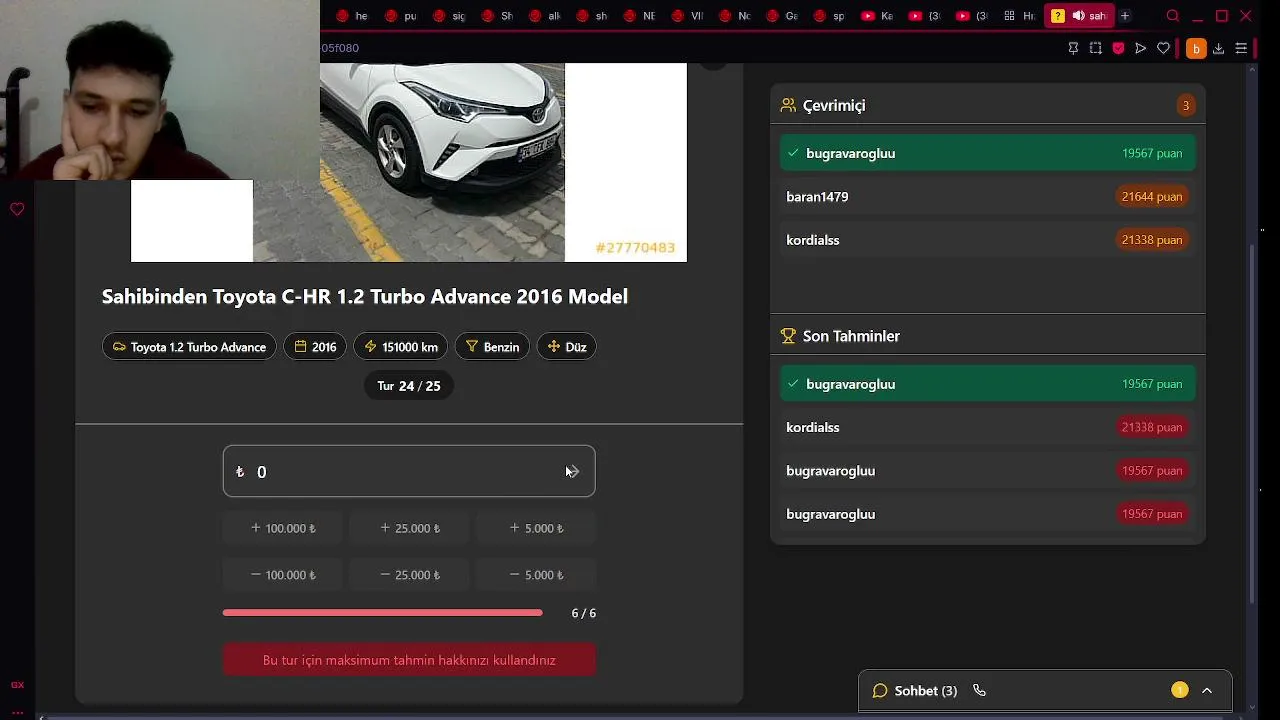The width and height of the screenshot is (1280, 720).
Task: Click the Sohbet (3) chat label
Action: [x=926, y=691]
